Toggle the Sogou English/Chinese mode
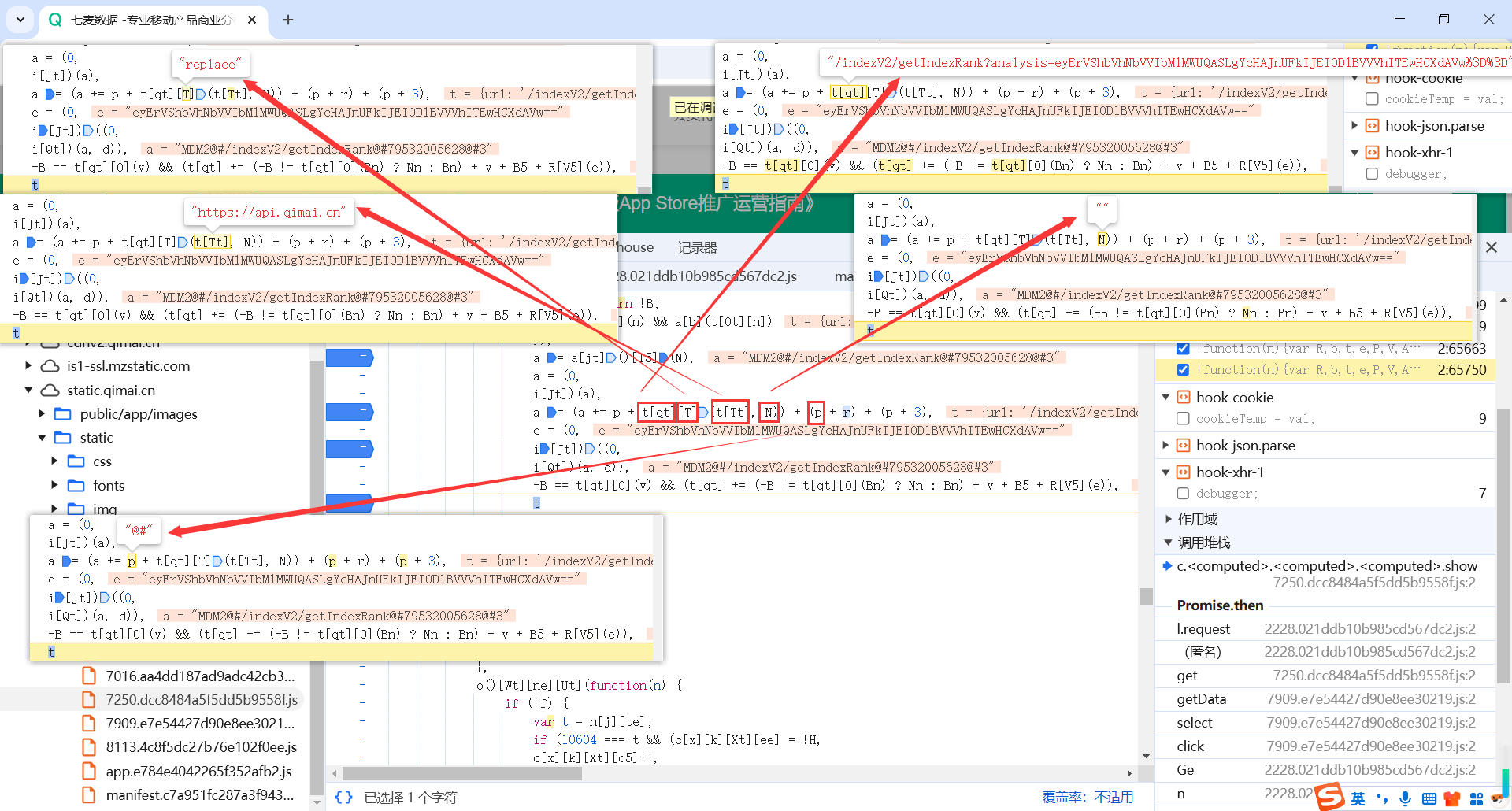Image resolution: width=1512 pixels, height=811 pixels. tap(1358, 798)
